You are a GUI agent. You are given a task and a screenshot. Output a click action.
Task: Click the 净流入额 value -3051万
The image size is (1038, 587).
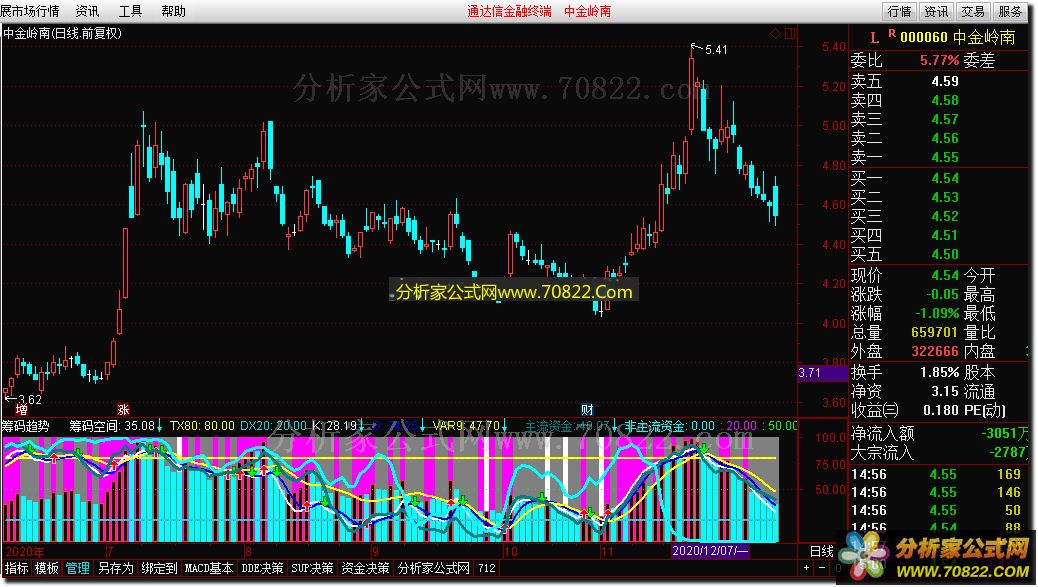click(x=1006, y=433)
